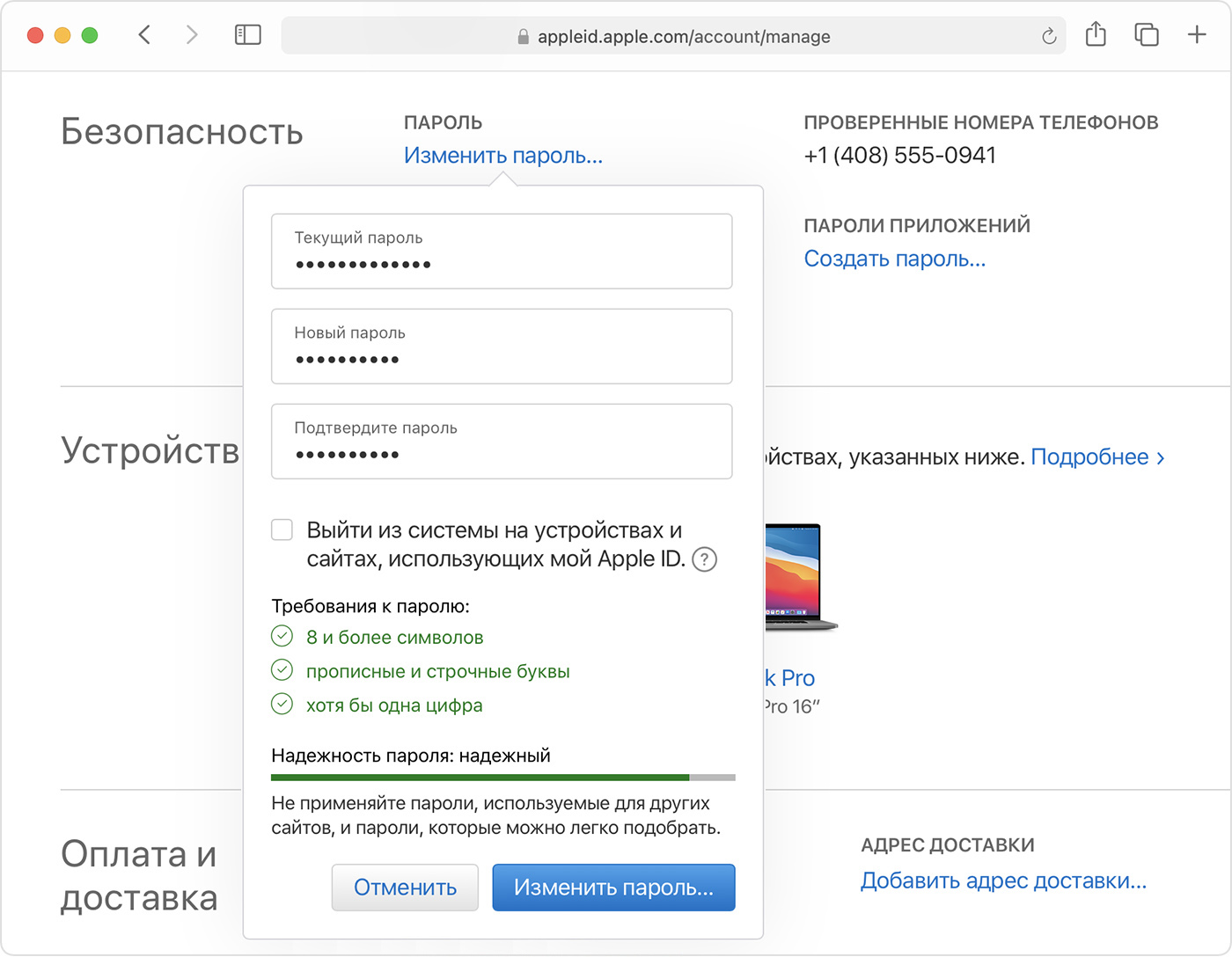Image resolution: width=1232 pixels, height=957 pixels.
Task: Click the password strength bar
Action: [x=503, y=778]
